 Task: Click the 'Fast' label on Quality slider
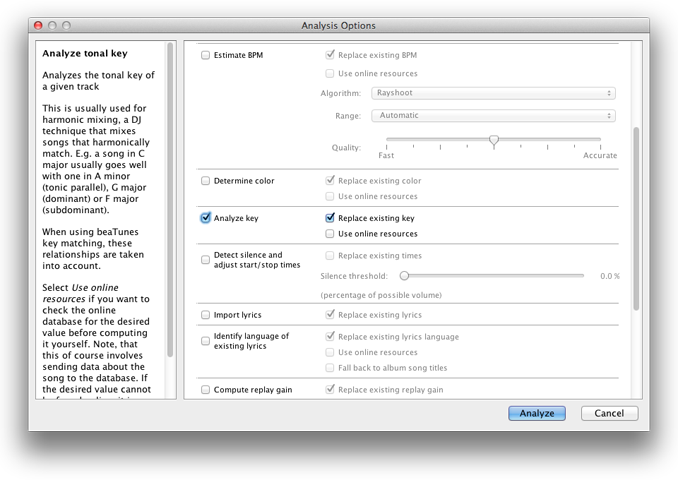[x=386, y=155]
